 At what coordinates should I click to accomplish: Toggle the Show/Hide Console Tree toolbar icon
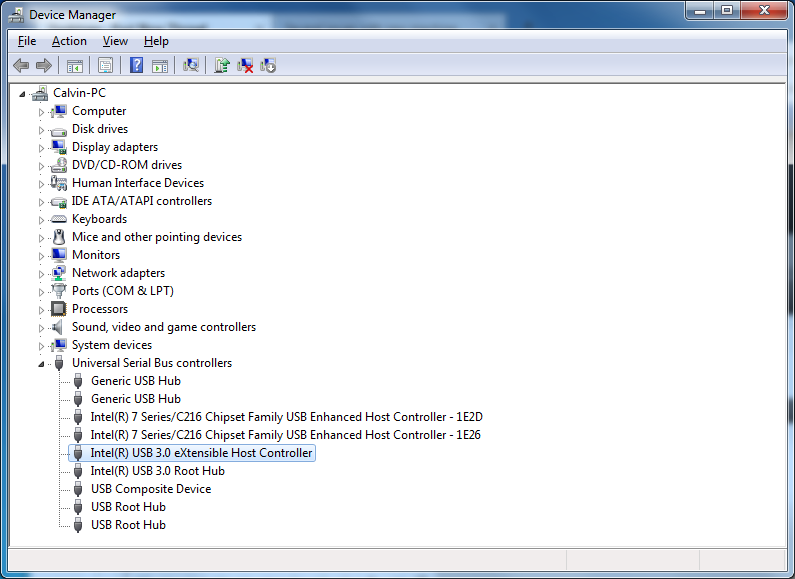75,65
